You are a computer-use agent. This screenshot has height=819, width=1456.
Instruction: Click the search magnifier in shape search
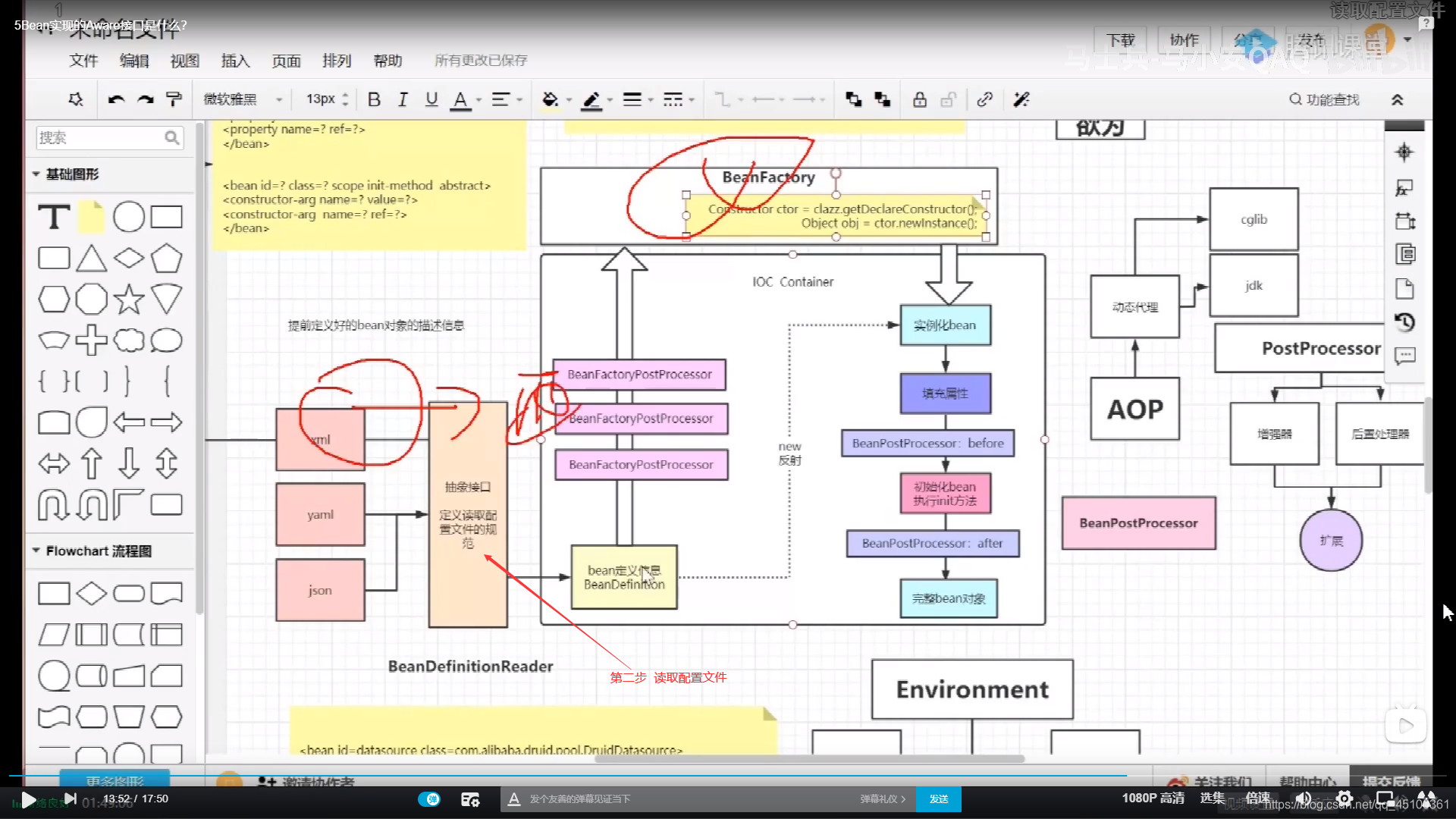172,137
